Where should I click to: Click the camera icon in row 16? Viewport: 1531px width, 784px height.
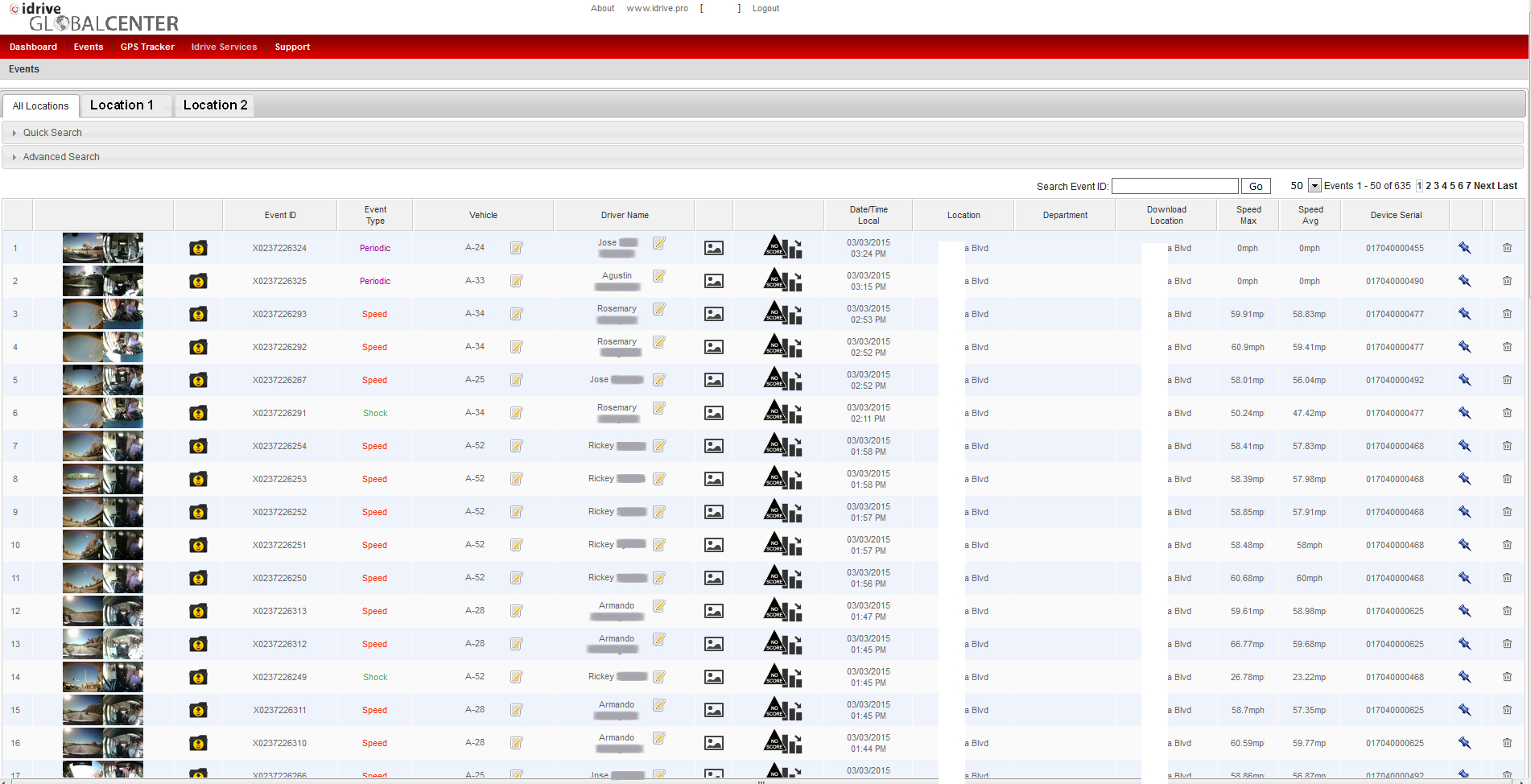(198, 744)
